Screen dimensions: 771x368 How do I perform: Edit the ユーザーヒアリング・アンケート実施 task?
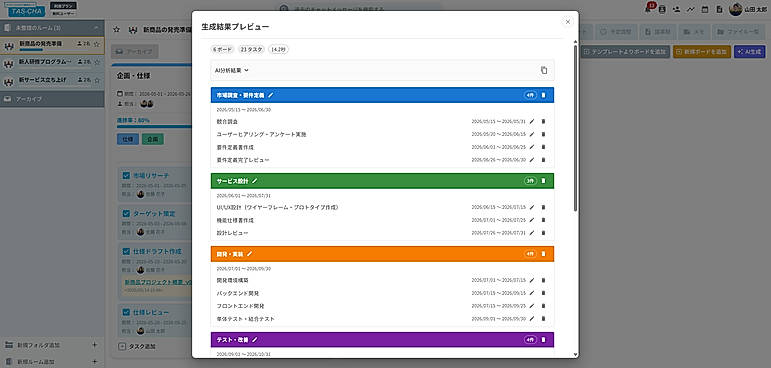point(532,134)
